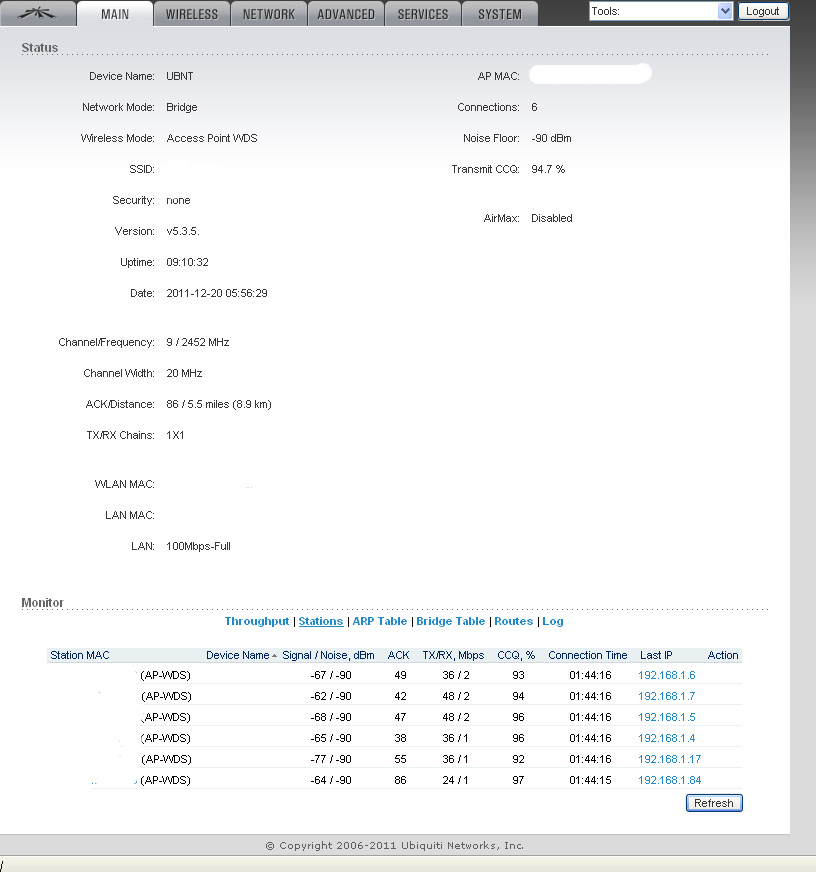The width and height of the screenshot is (816, 872).
Task: Show the Routes monitor view
Action: click(x=513, y=621)
